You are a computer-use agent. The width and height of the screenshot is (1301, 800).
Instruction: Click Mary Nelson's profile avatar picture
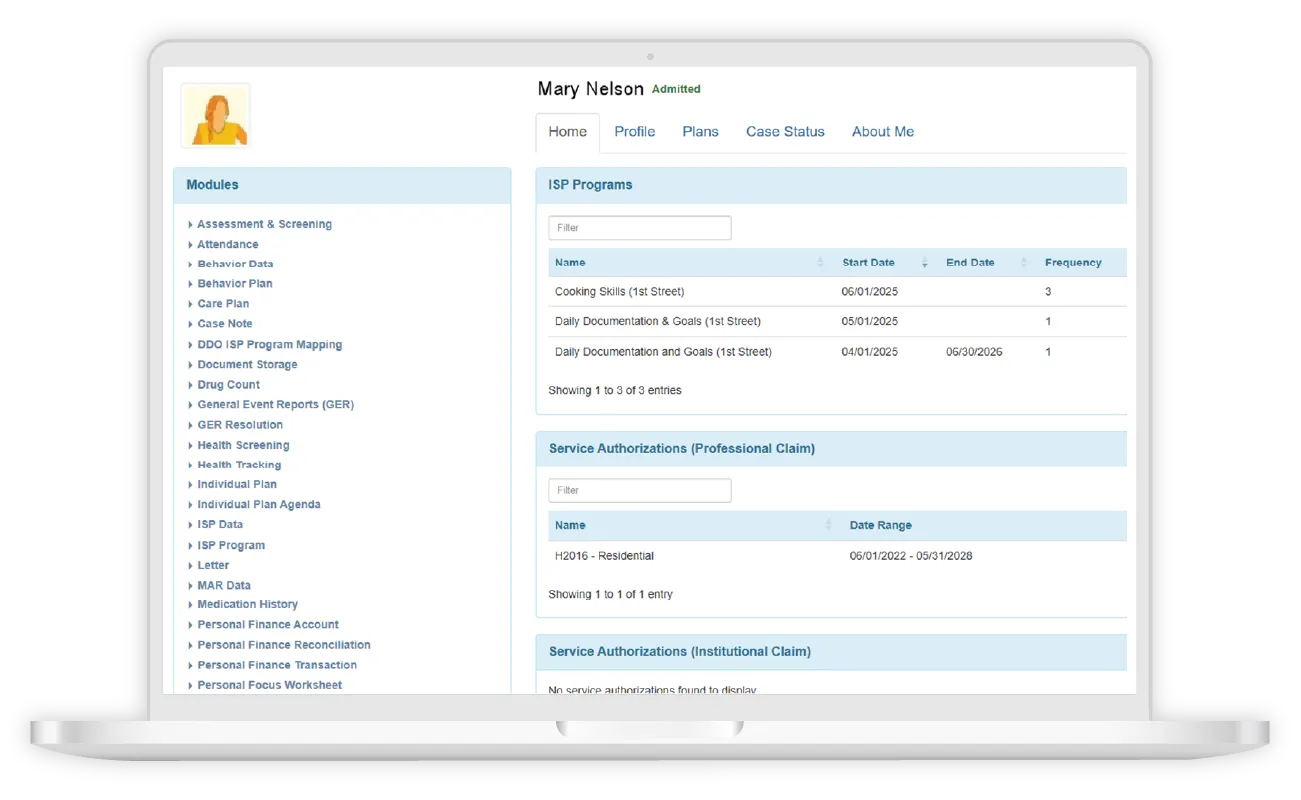pos(215,116)
